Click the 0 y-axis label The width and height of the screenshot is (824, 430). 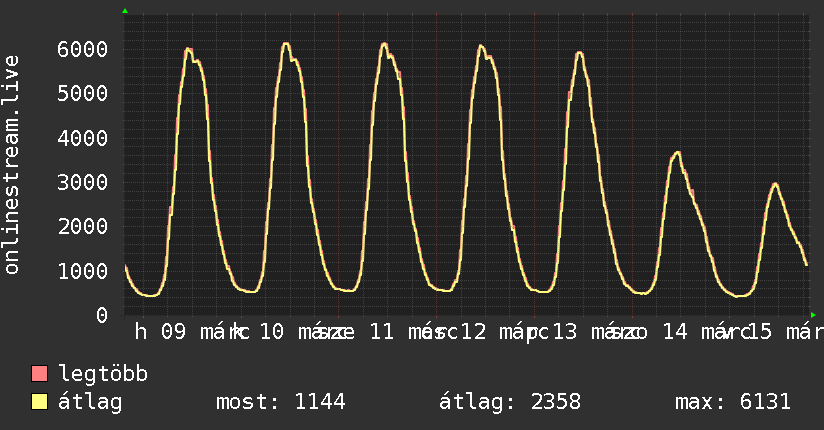coord(101,315)
